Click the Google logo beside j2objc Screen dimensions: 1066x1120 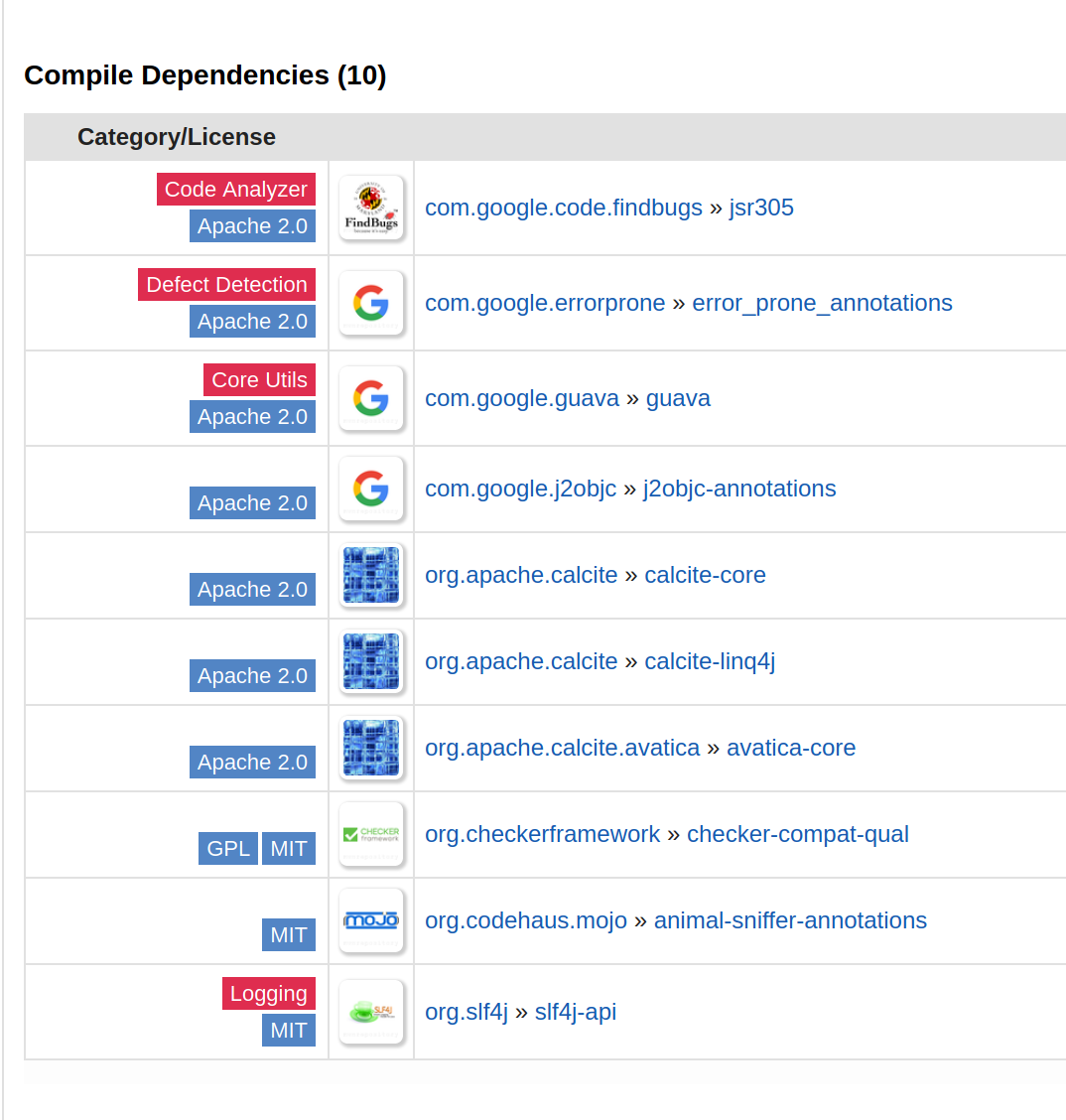click(x=371, y=489)
